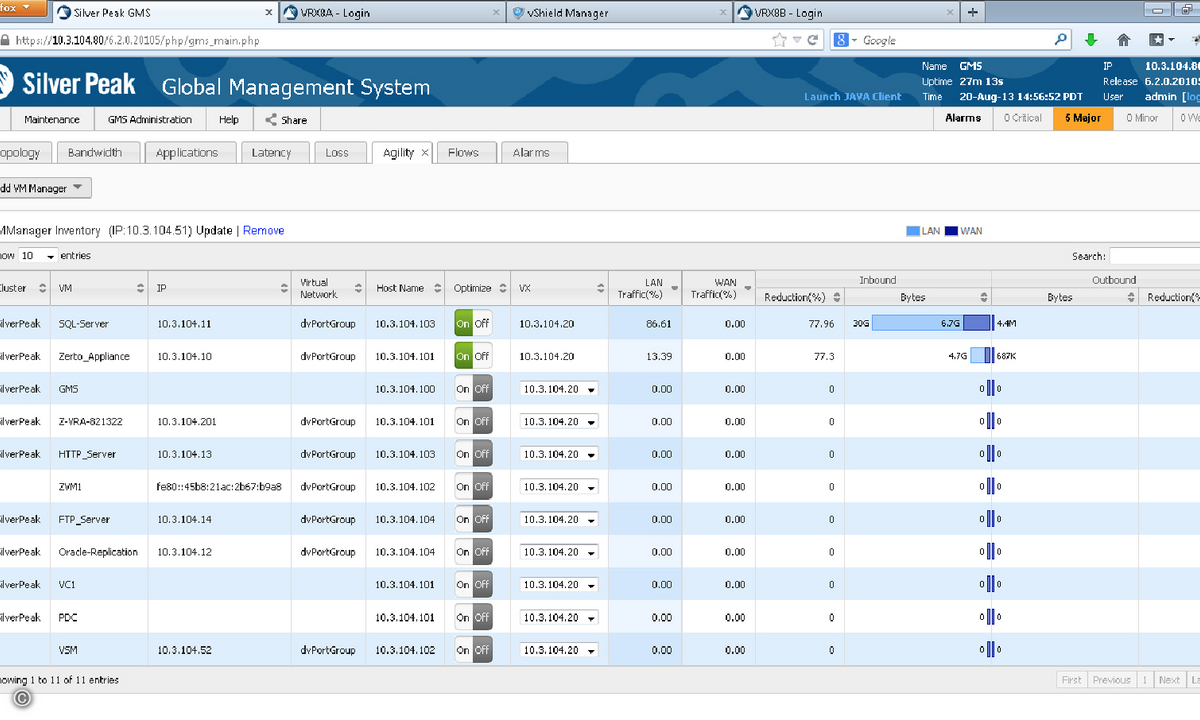Click the Google search engine icon

coord(841,40)
